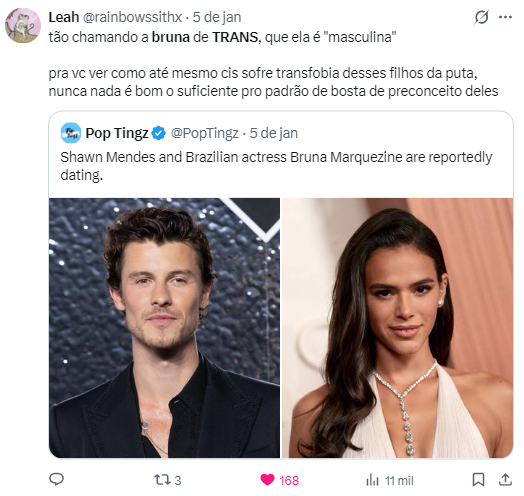Open Leah's profile avatar
Screen dimensions: 524x496
tap(23, 25)
